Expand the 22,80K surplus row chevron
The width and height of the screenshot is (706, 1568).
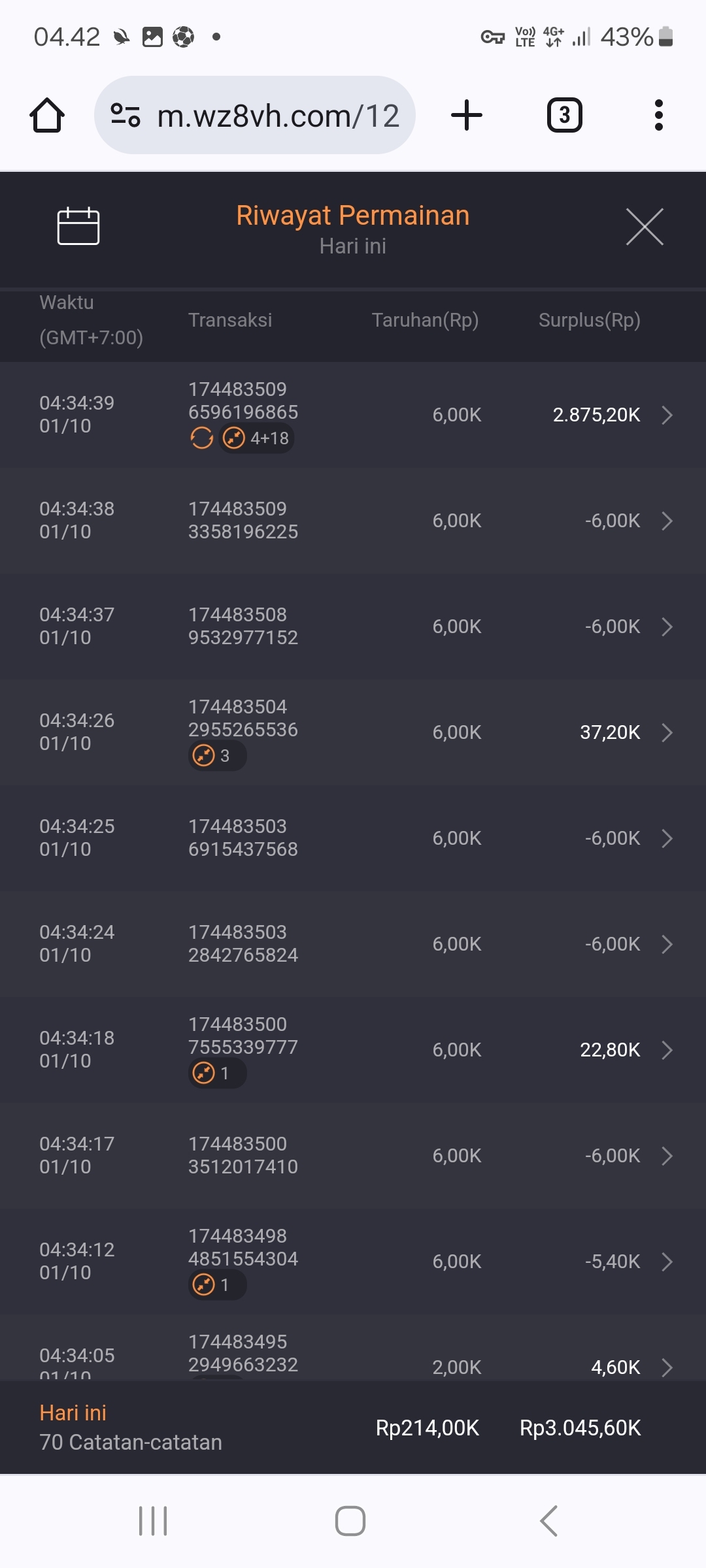click(x=667, y=1050)
